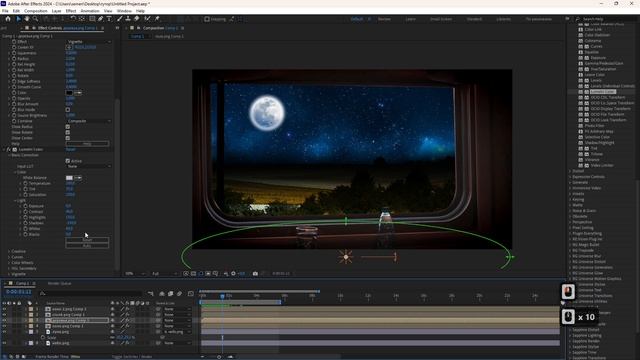Click the Auto button in Basic Correction
The height and width of the screenshot is (360, 640).
click(87, 246)
